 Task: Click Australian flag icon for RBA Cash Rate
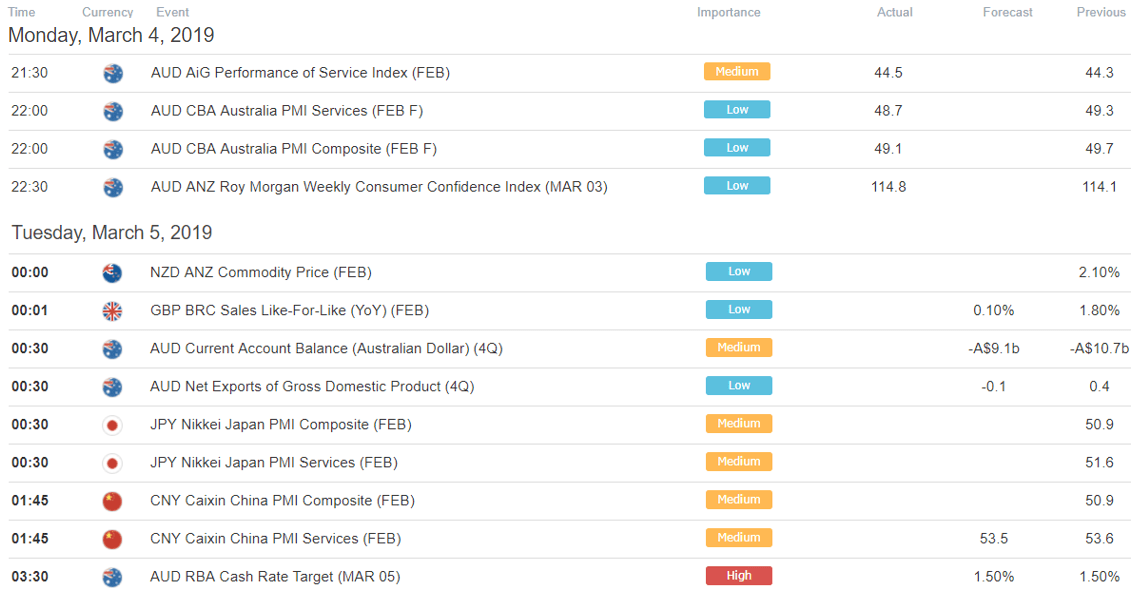coord(112,577)
